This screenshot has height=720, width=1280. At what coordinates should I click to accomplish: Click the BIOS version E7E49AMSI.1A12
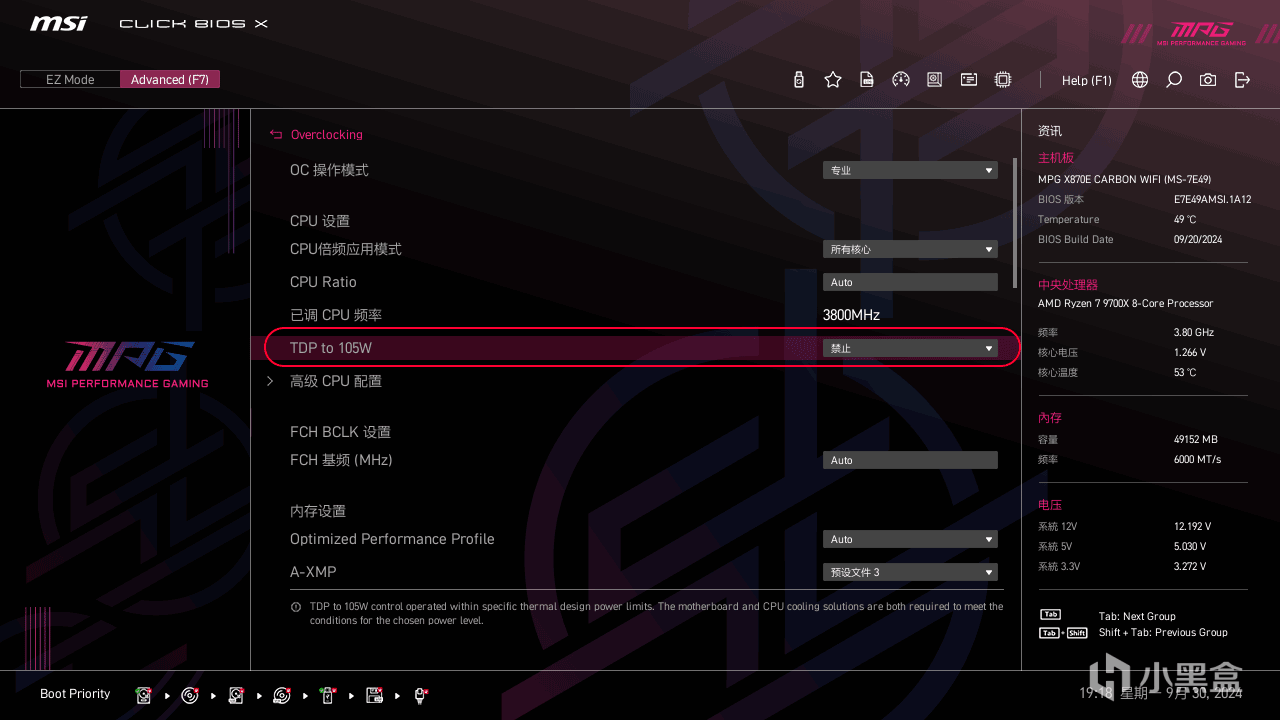[1212, 199]
